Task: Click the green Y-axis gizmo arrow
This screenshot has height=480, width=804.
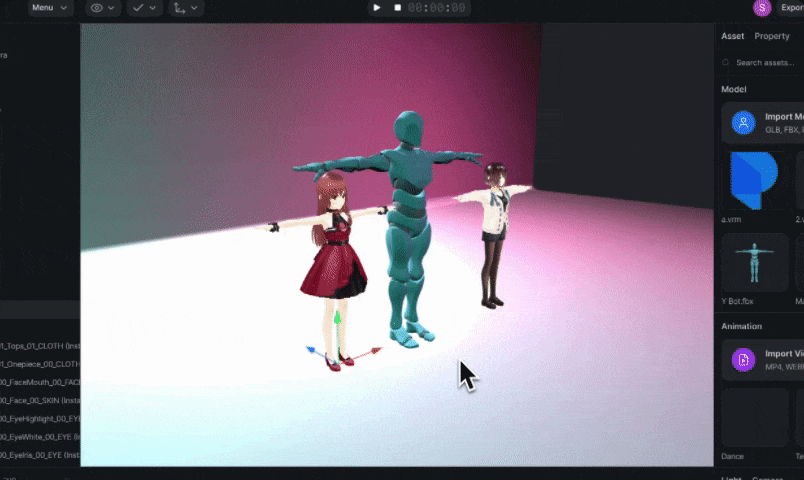Action: coord(338,318)
